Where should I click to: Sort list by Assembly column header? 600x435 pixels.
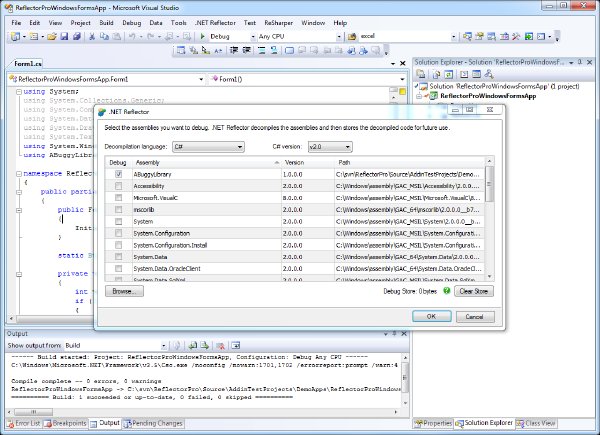[x=207, y=163]
